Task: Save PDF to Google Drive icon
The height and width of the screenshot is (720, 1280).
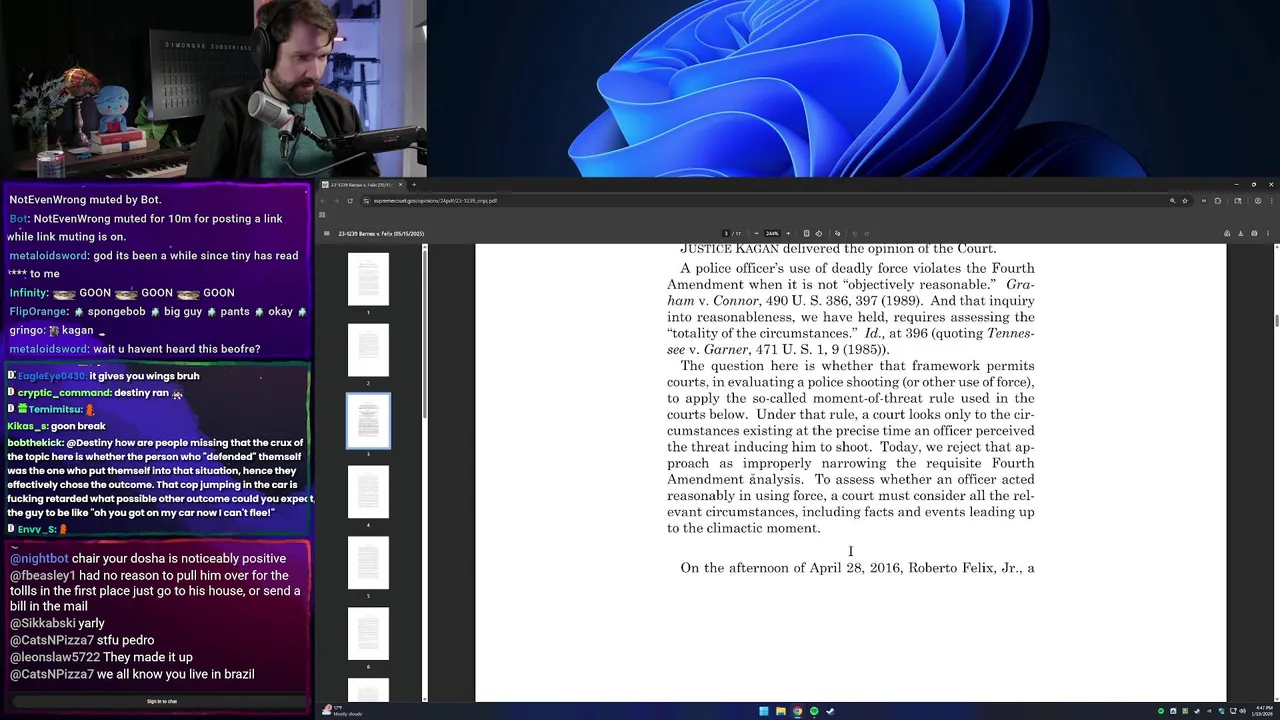Action: tap(1227, 234)
